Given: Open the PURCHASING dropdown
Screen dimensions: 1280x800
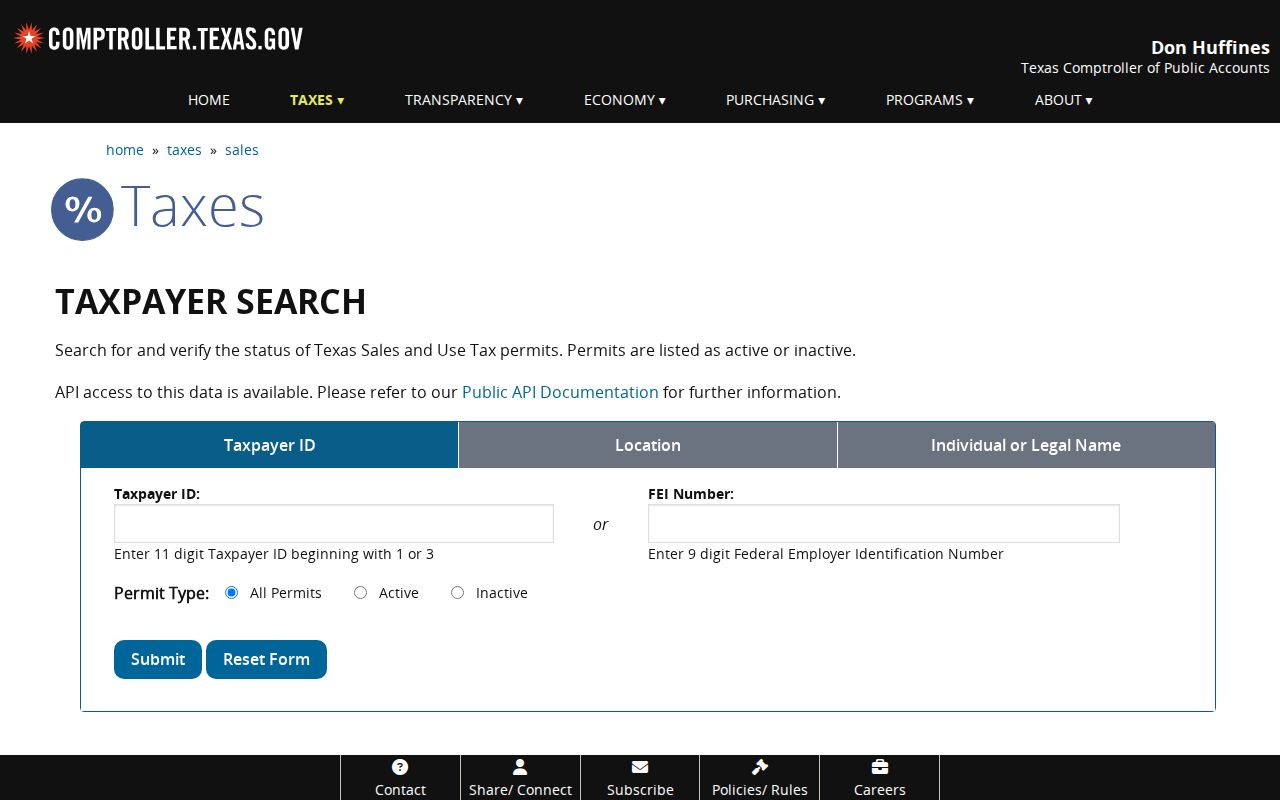Looking at the screenshot, I should click(x=776, y=100).
